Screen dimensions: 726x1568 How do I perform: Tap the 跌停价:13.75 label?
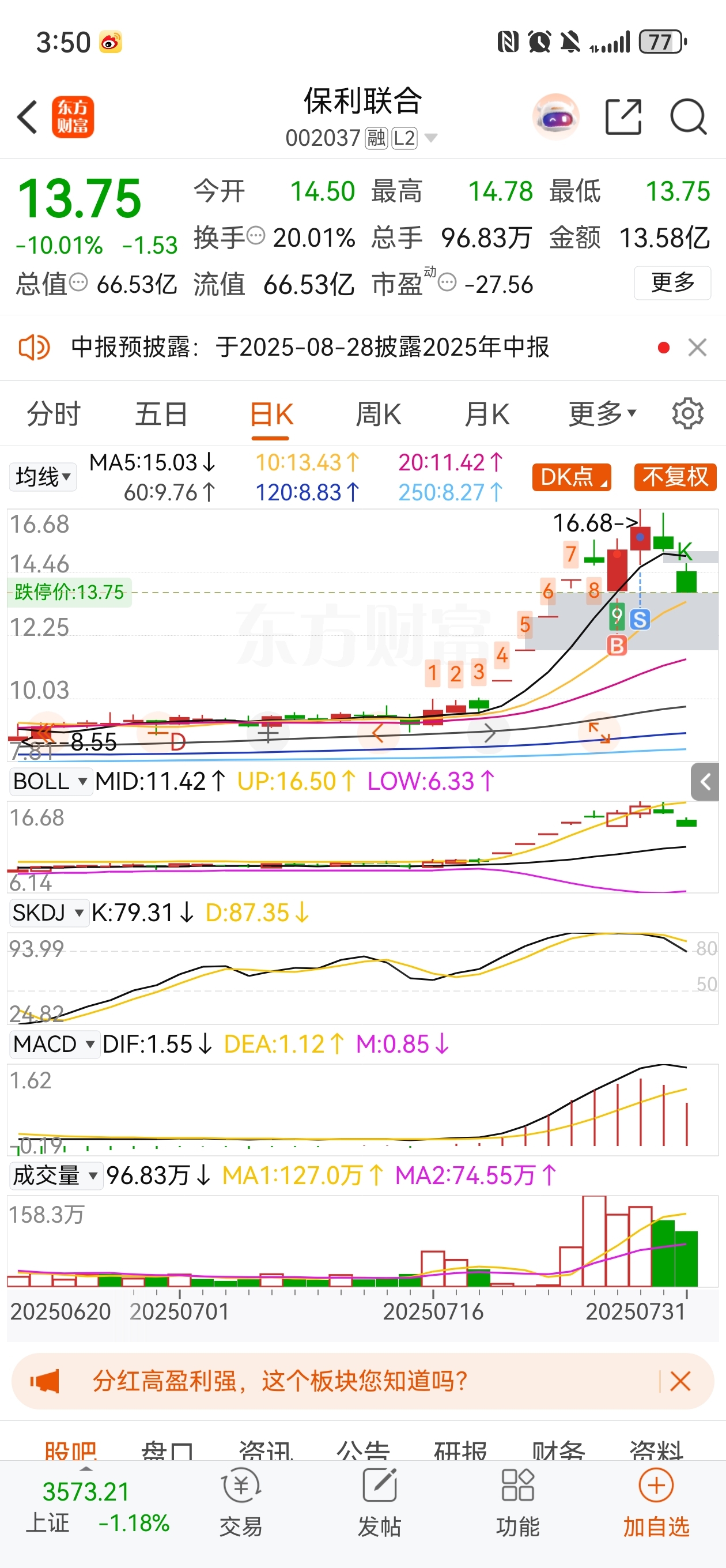[x=69, y=591]
